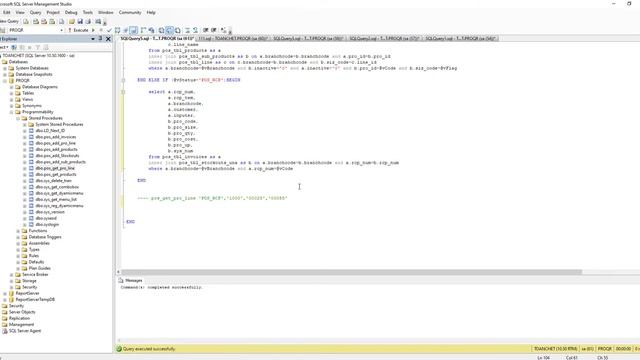Open Object Explorer window position dropdown
This screenshot has height=360, width=640.
(x=93, y=39)
